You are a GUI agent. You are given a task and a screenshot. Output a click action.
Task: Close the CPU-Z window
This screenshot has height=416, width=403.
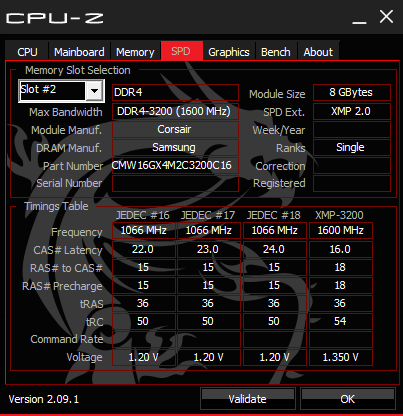pyautogui.click(x=386, y=17)
